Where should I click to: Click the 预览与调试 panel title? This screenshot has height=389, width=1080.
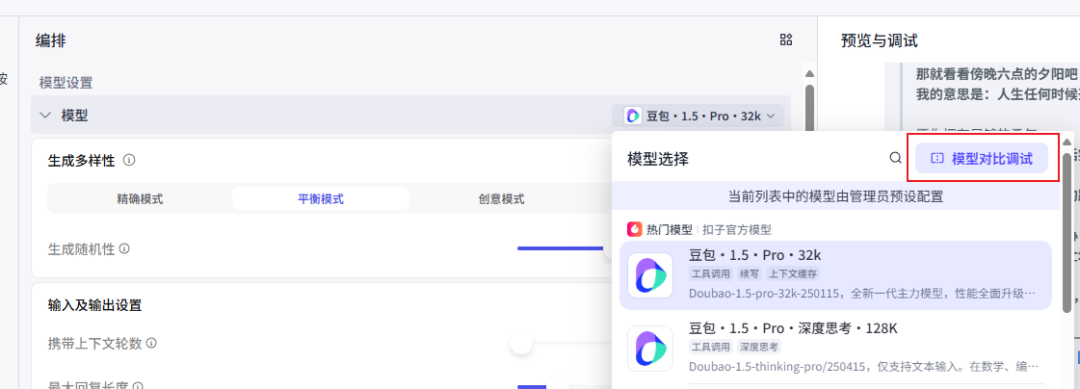tap(879, 41)
